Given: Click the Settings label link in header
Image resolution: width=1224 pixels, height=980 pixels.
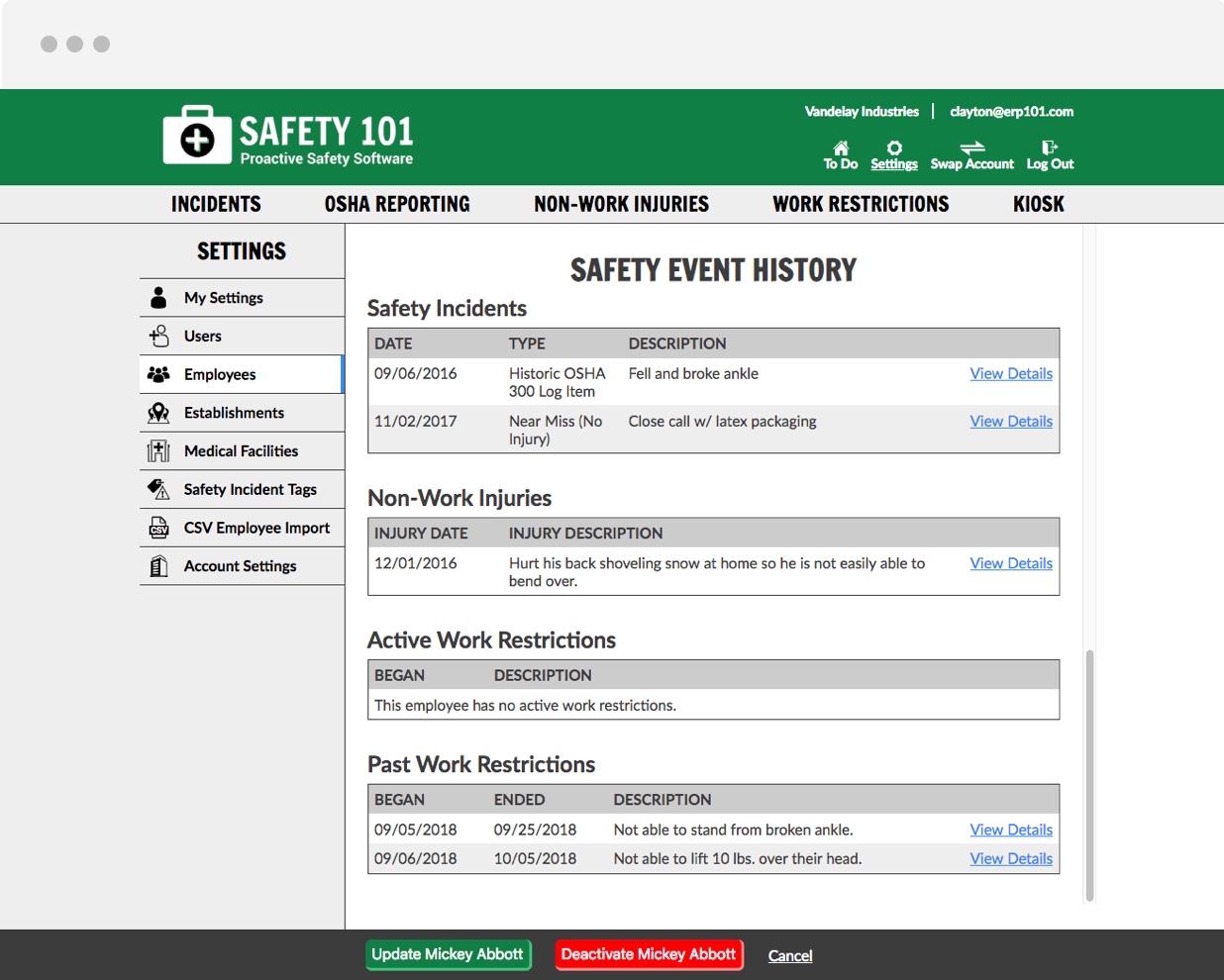Looking at the screenshot, I should pos(894,164).
